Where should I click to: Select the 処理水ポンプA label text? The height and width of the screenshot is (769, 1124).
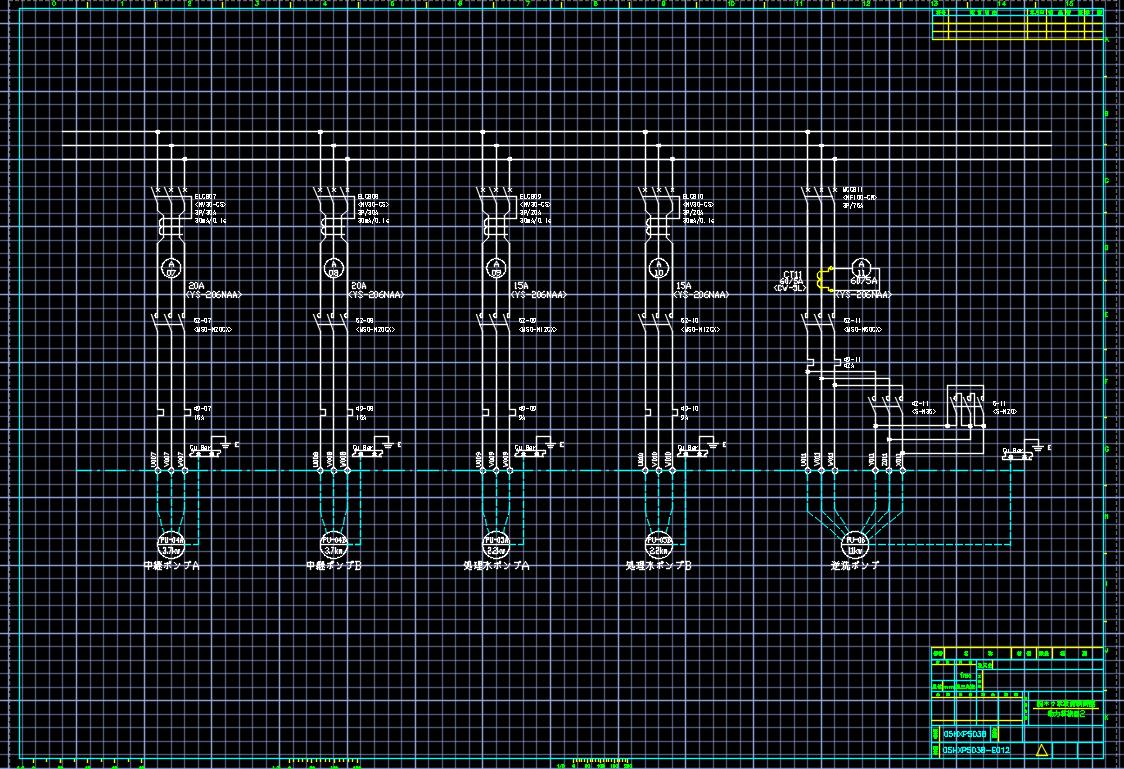coord(496,566)
